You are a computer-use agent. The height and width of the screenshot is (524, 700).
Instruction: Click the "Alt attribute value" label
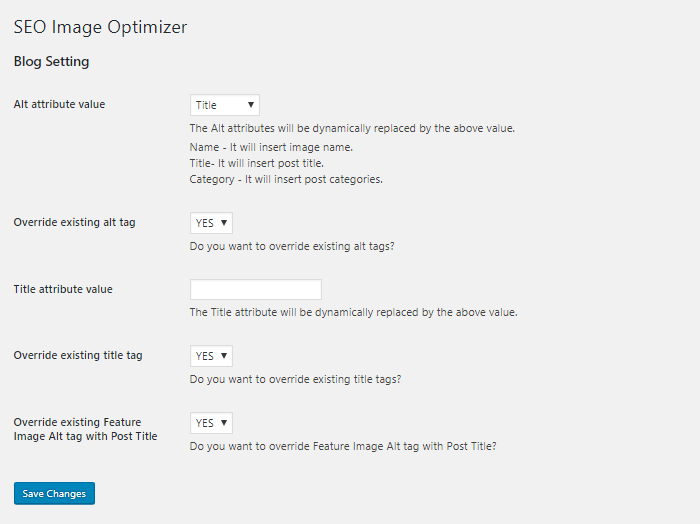pyautogui.click(x=59, y=104)
